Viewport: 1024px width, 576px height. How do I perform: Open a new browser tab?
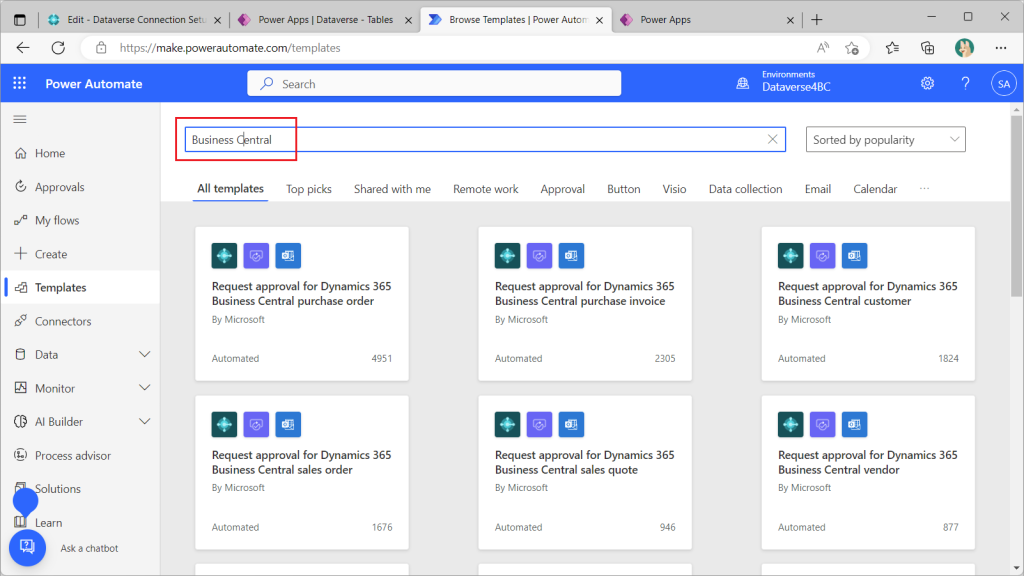(x=816, y=20)
